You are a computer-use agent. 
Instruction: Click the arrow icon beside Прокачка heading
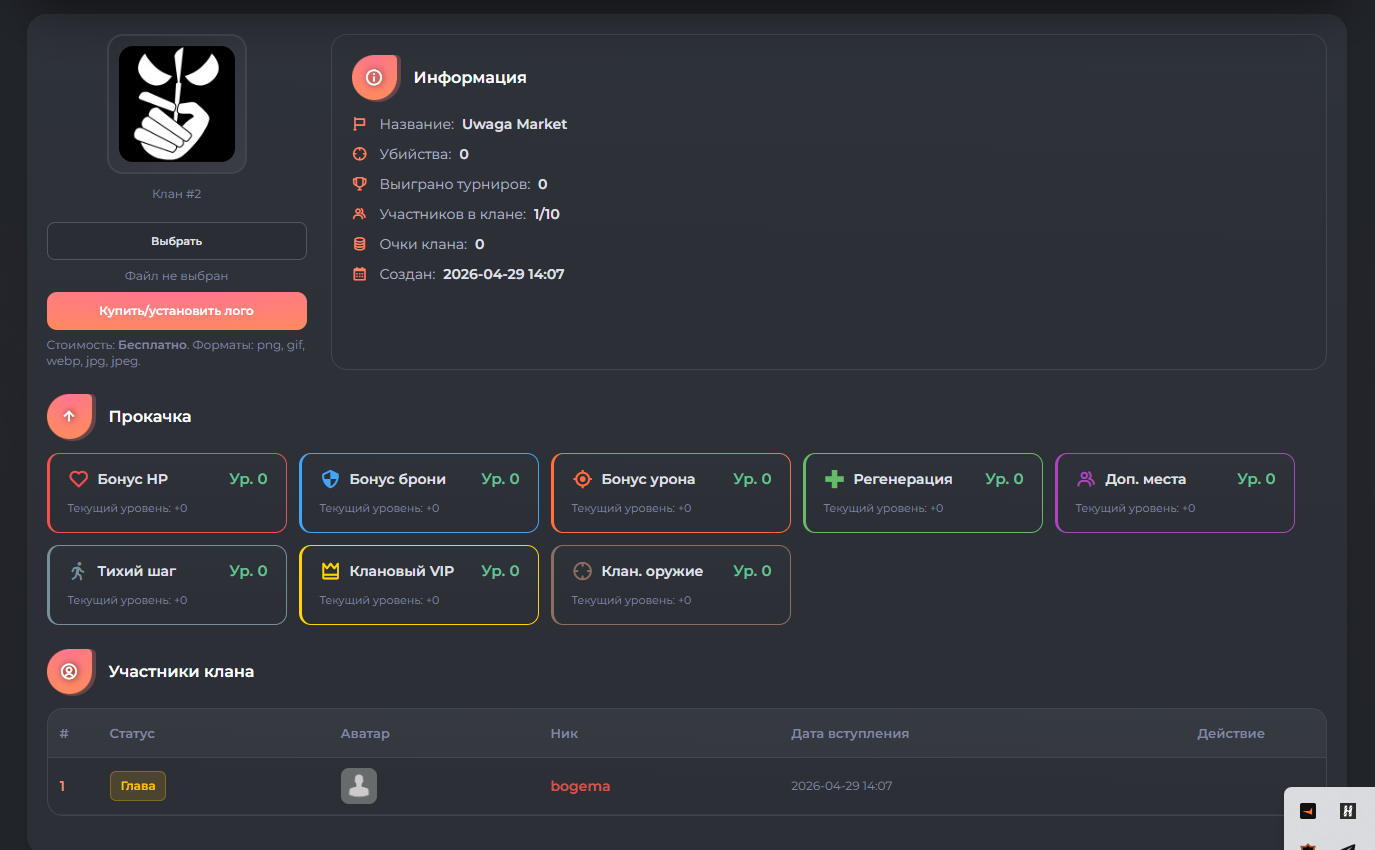[x=69, y=416]
